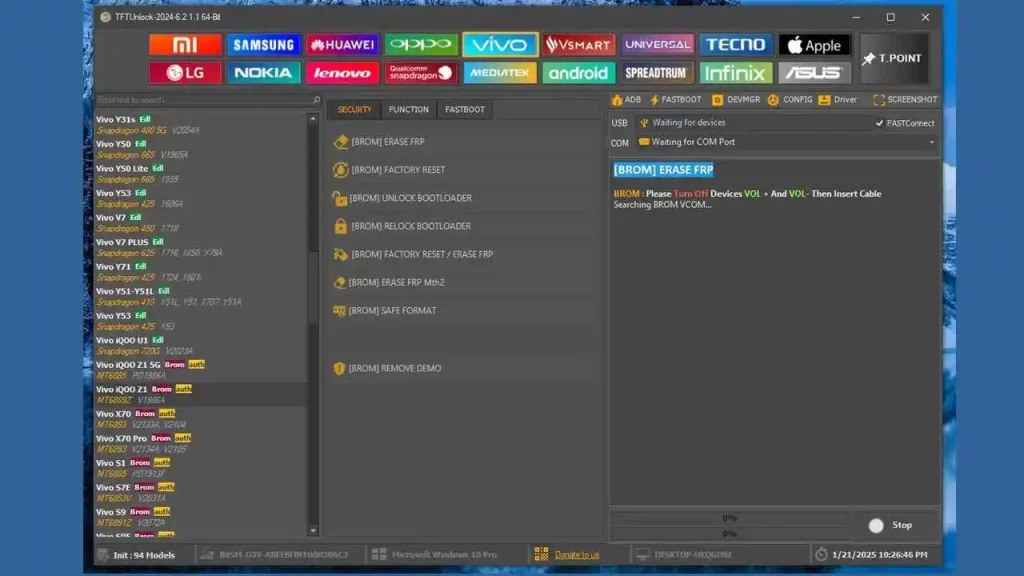Screen dimensions: 1024x576
Task: Switch to the SECURITY tab
Action: pos(355,110)
